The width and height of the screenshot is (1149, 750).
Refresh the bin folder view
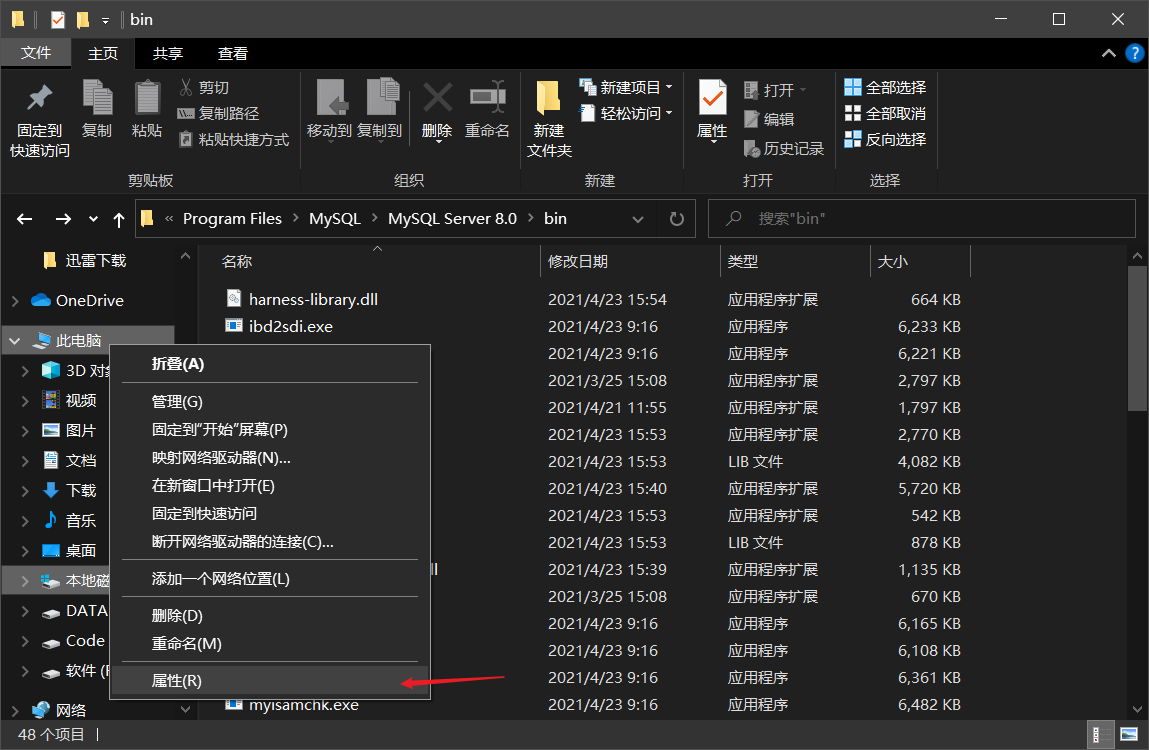point(676,218)
